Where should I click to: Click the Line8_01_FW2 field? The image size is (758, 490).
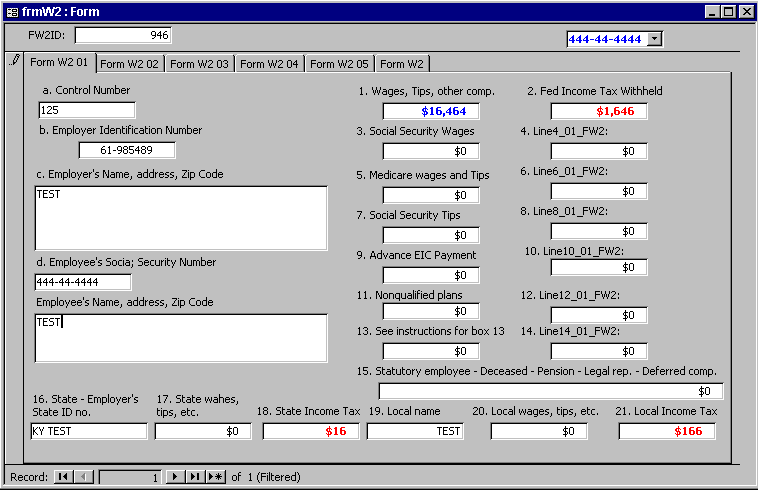(x=599, y=231)
